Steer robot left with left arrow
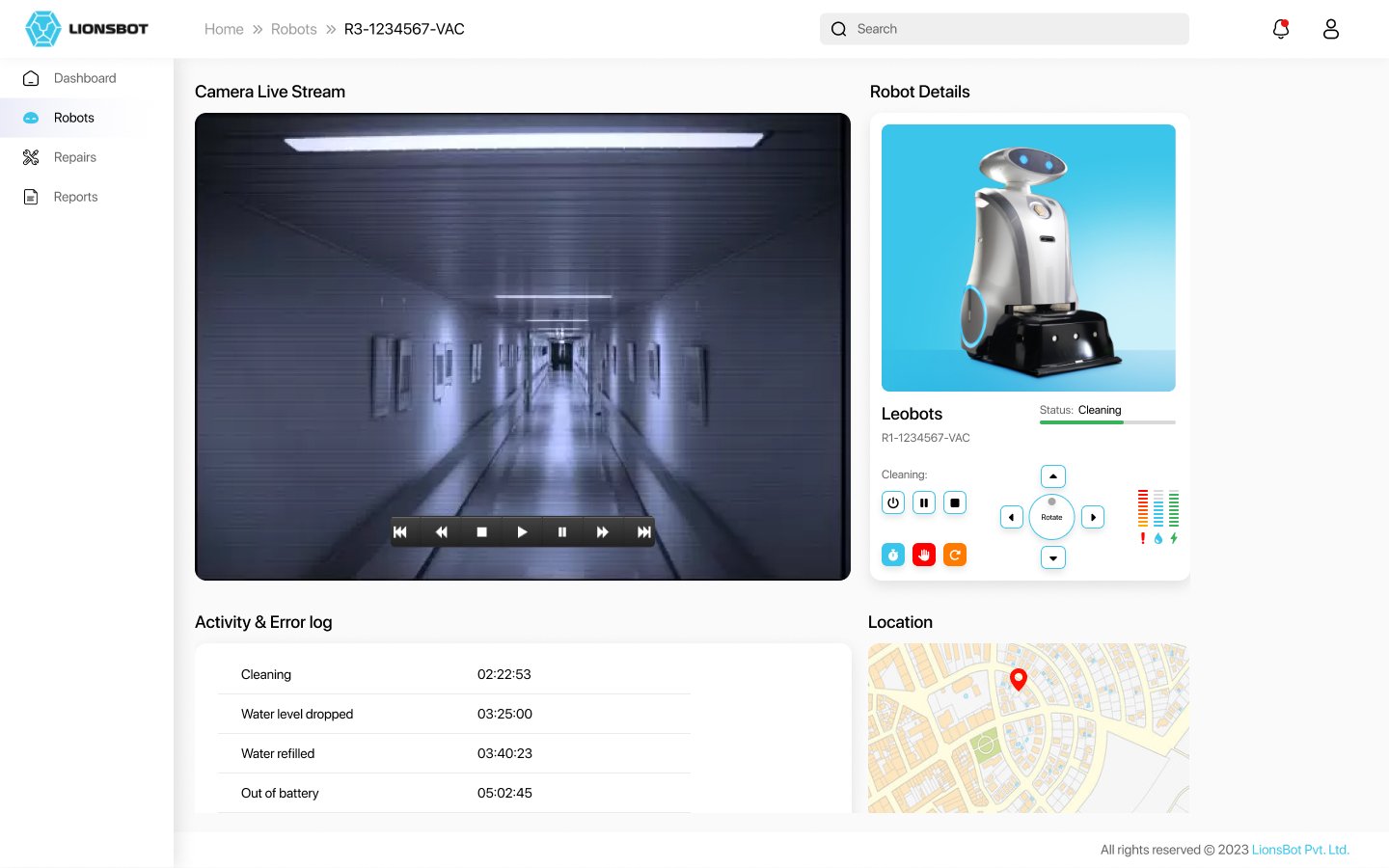This screenshot has width=1389, height=868. point(1012,517)
